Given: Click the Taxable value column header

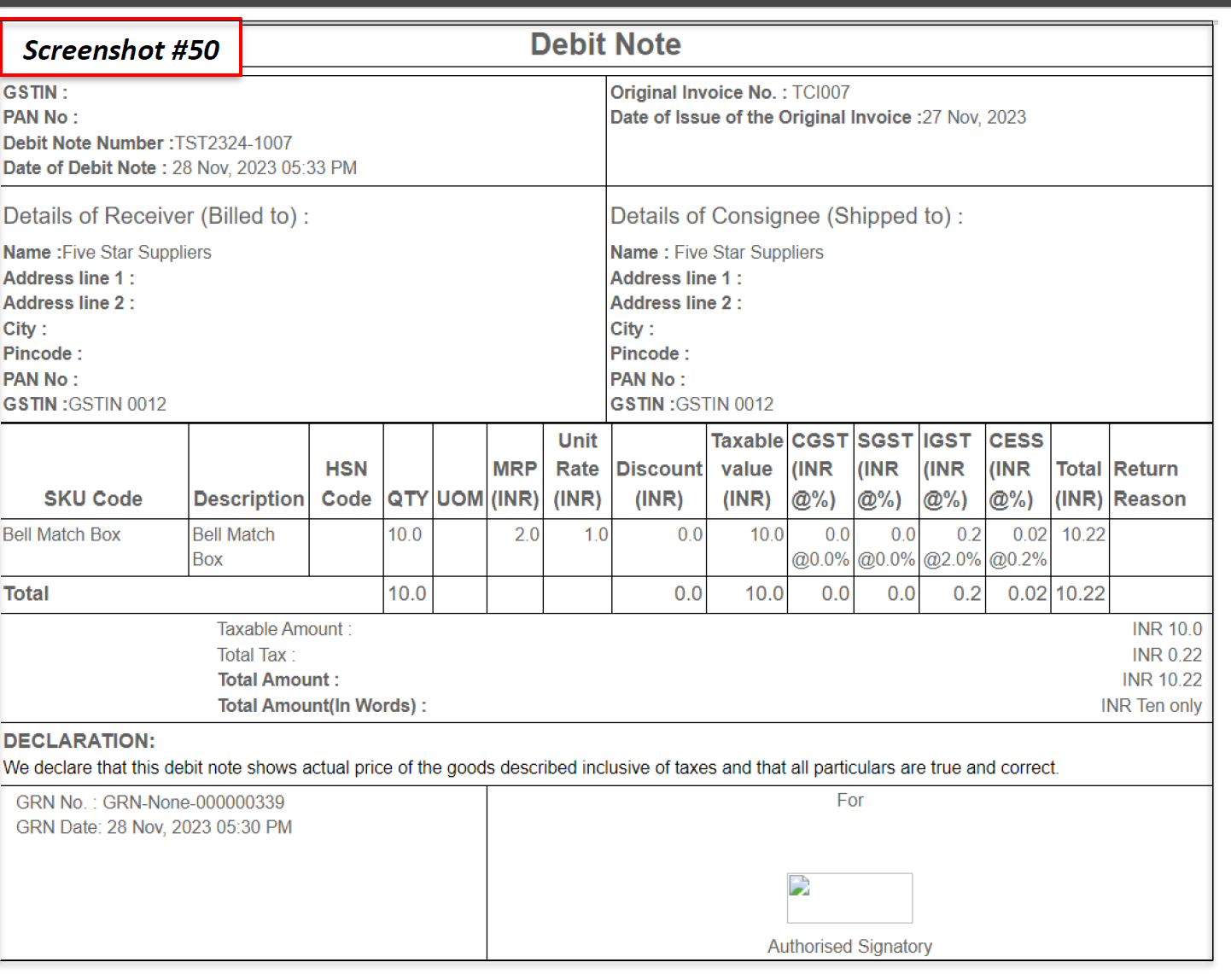Looking at the screenshot, I should (x=746, y=470).
